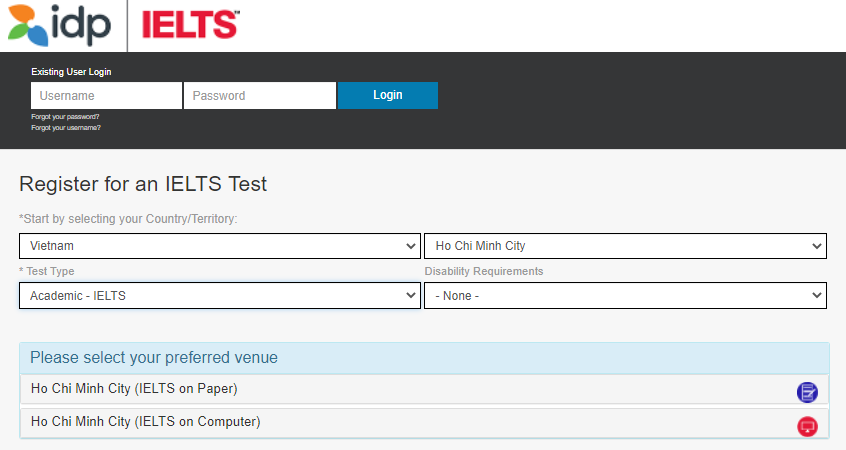Screen dimensions: 846x450
Task: Click the IDP logo
Action: tap(59, 25)
